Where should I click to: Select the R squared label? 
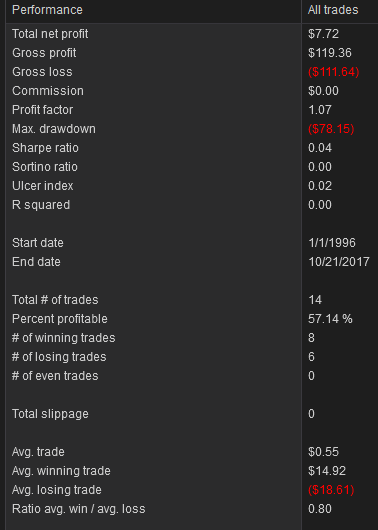[x=41, y=204]
